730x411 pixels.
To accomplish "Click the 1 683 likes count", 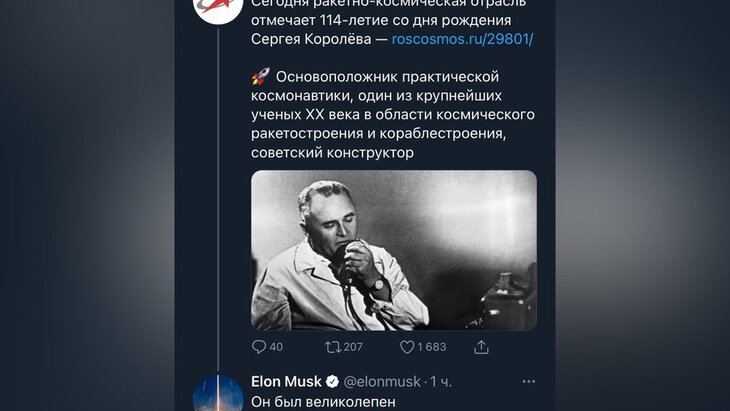I will 430,347.
